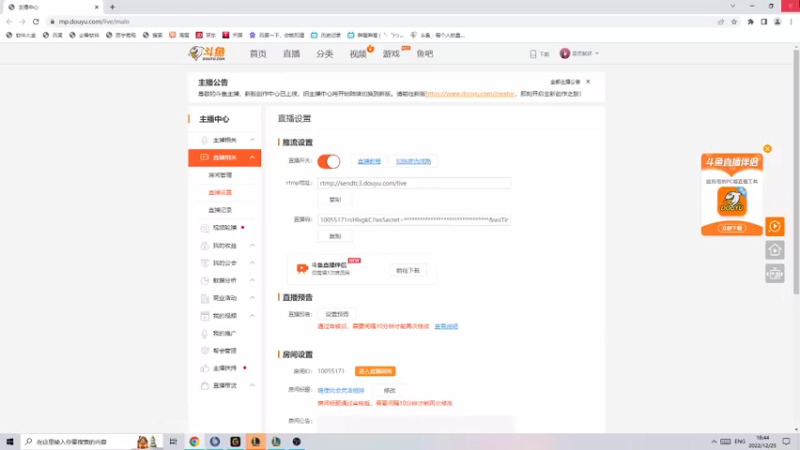The height and width of the screenshot is (450, 800).
Task: Click the 数据分析 pie chart icon
Action: tap(205, 281)
